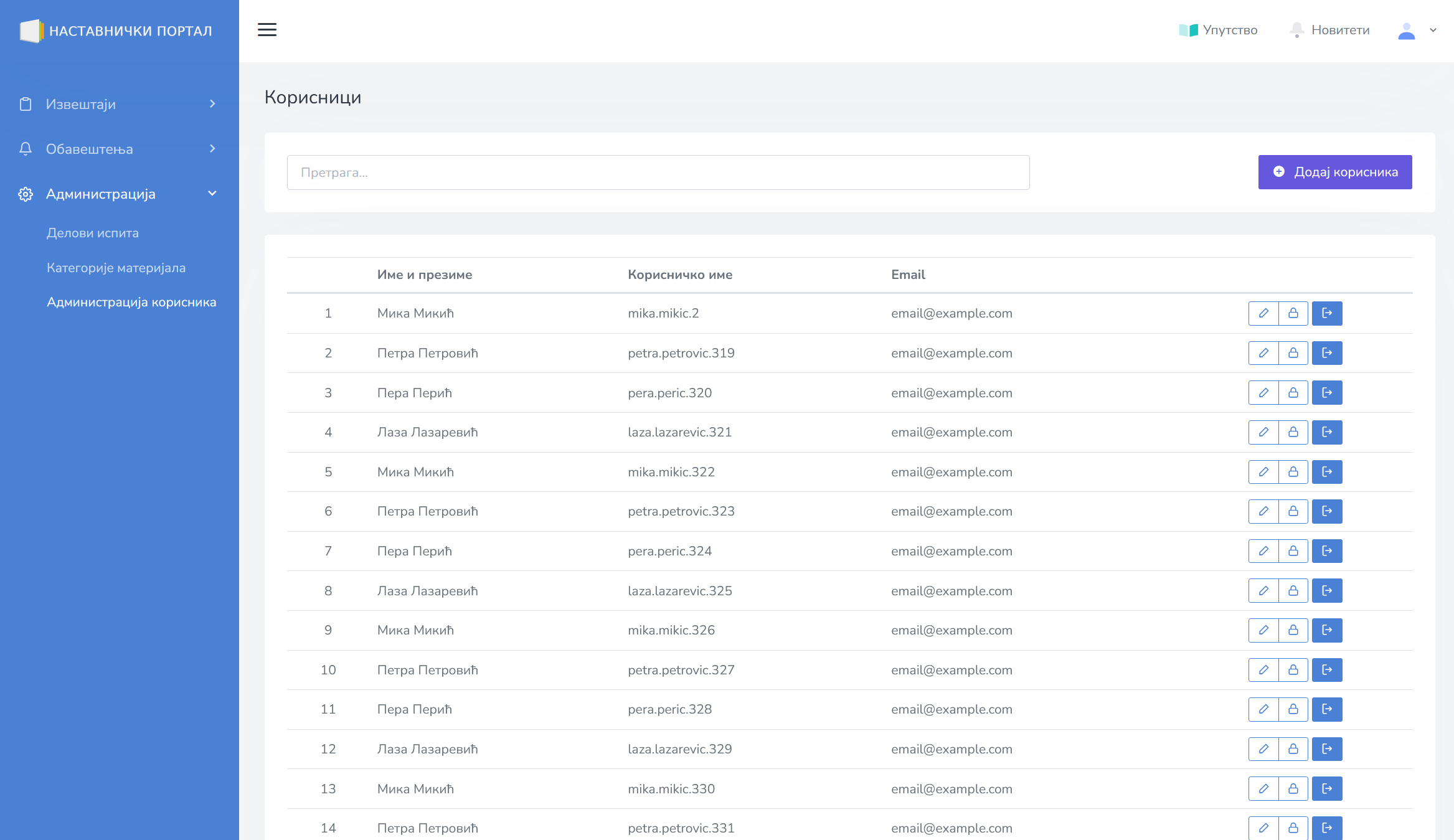Viewport: 1454px width, 840px height.
Task: Click the blue exit-arrow icon for petra.petrovic.323
Action: (1327, 511)
